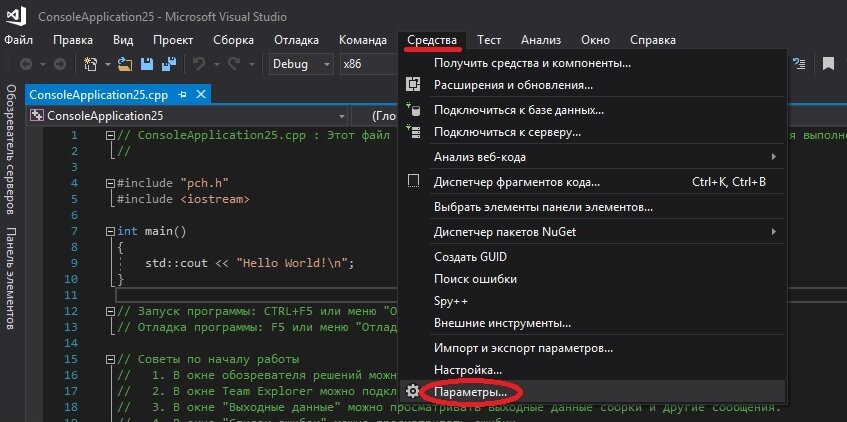This screenshot has height=422, width=847.
Task: Open the Панель элементов side panel tab
Action: (11, 278)
